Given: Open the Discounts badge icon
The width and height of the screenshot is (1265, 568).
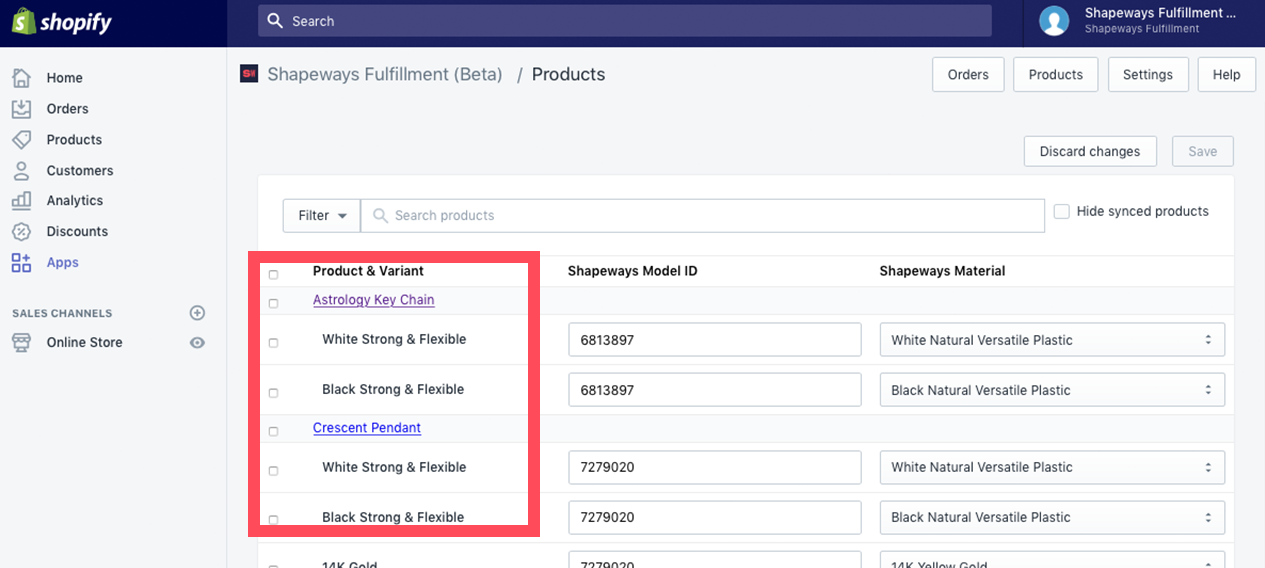Looking at the screenshot, I should tap(21, 231).
